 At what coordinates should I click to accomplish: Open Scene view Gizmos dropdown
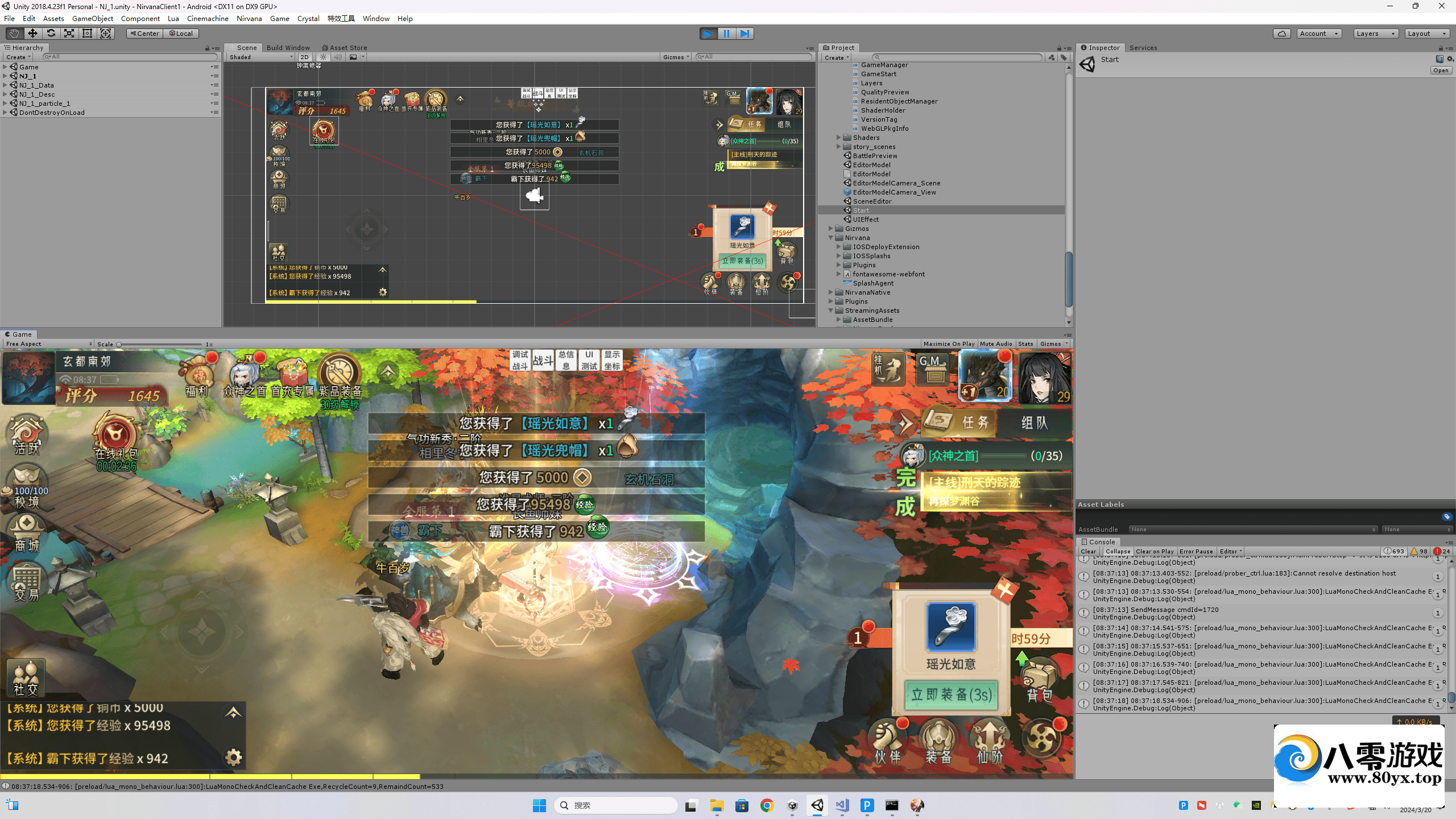coord(676,57)
